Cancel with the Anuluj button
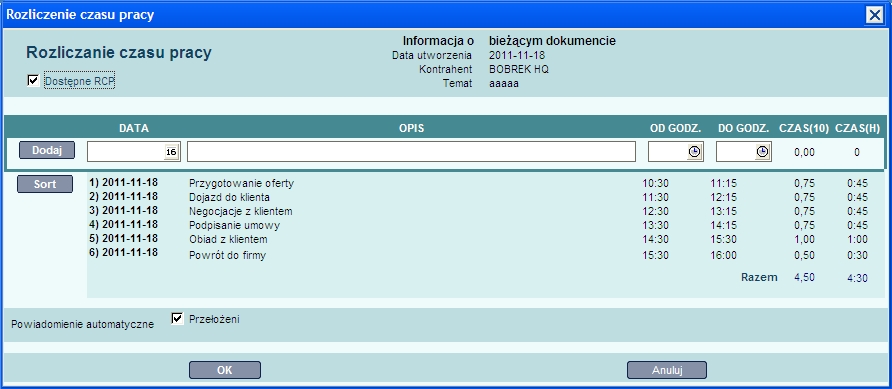 [667, 370]
